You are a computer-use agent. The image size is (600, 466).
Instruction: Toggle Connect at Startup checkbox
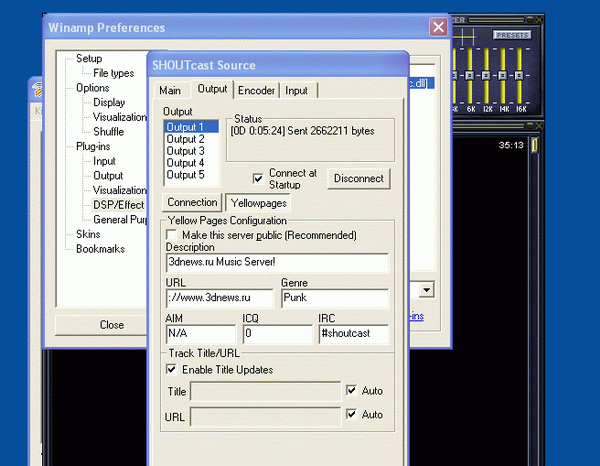click(258, 179)
